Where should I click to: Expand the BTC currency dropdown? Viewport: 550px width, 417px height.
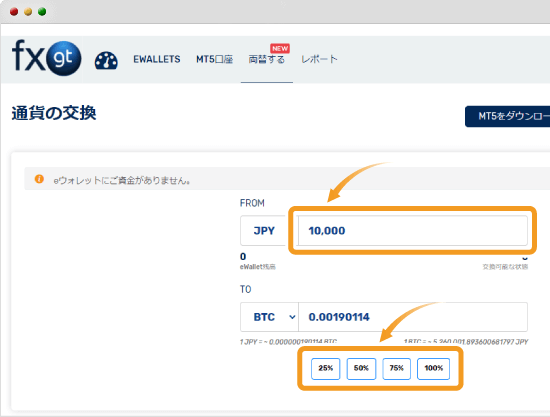coord(269,317)
